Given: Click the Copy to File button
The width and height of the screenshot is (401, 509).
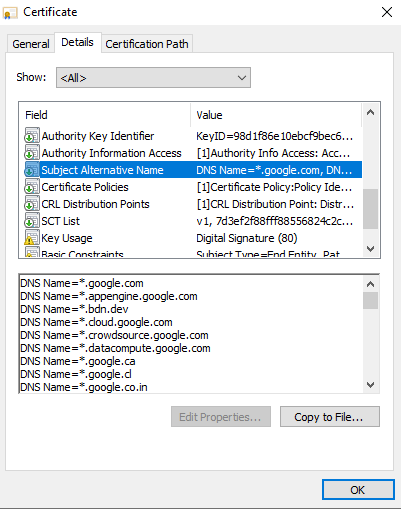Looking at the screenshot, I should [330, 417].
